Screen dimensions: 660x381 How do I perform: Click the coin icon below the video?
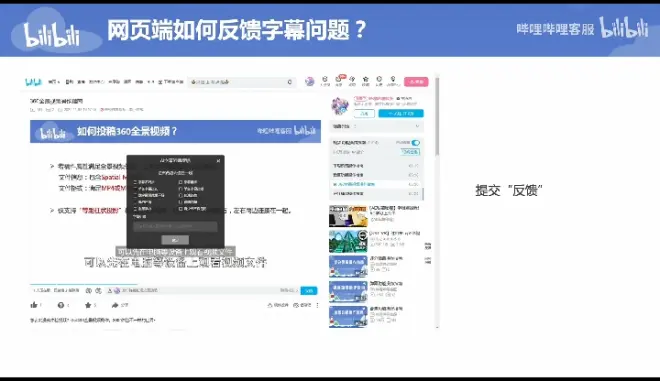[61, 305]
